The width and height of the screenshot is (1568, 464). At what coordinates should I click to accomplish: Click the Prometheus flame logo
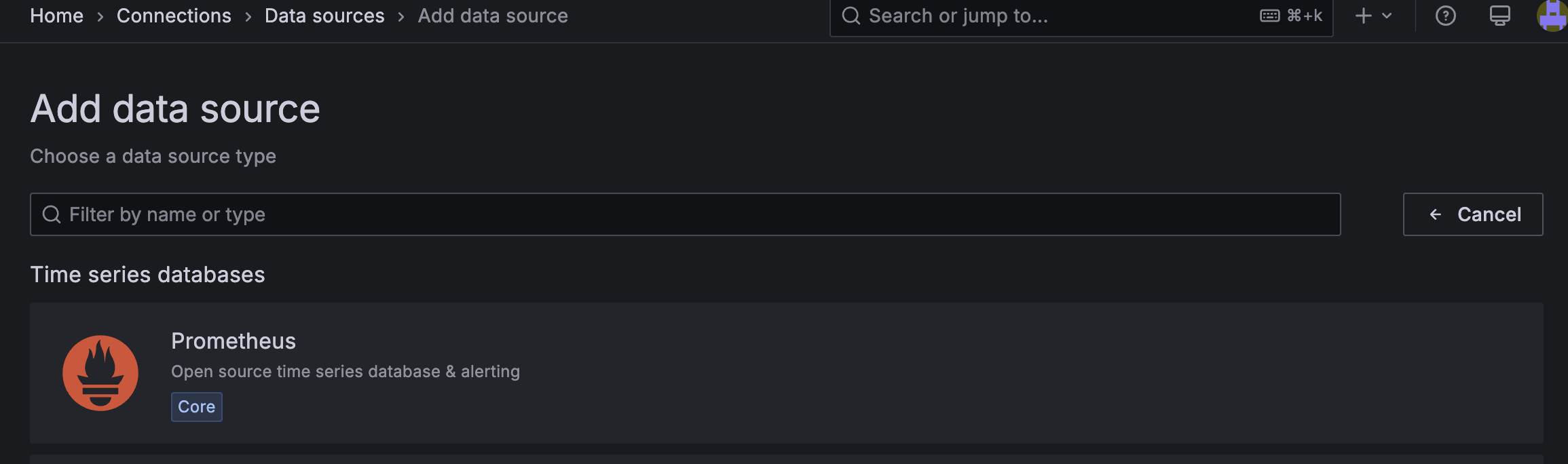click(100, 373)
